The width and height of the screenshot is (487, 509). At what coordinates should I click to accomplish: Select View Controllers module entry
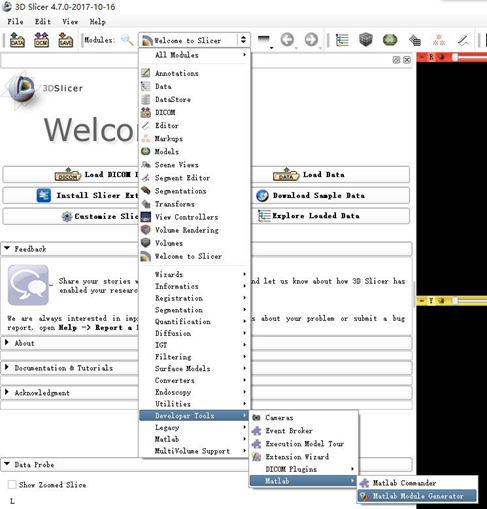tap(194, 217)
